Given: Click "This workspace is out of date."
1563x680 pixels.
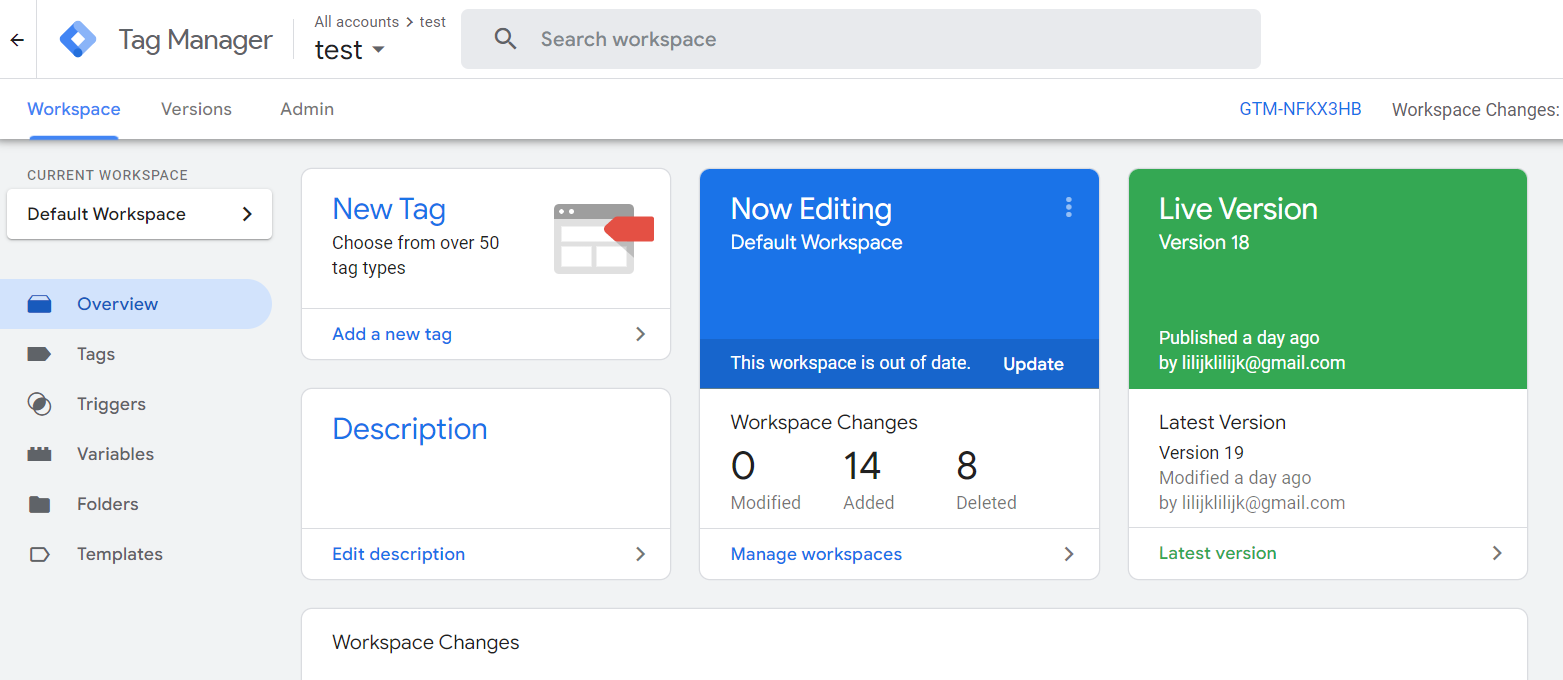Looking at the screenshot, I should coord(851,363).
